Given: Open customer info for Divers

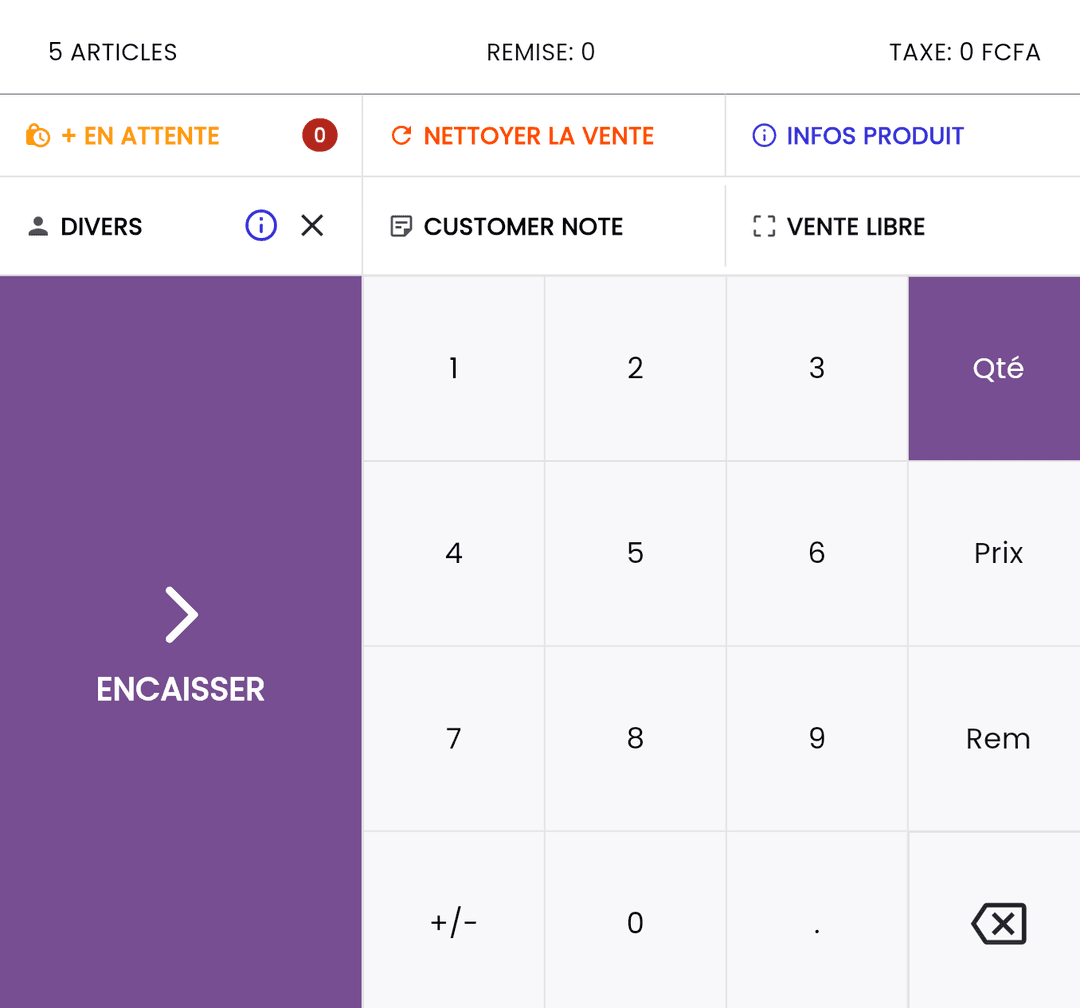Looking at the screenshot, I should point(261,226).
